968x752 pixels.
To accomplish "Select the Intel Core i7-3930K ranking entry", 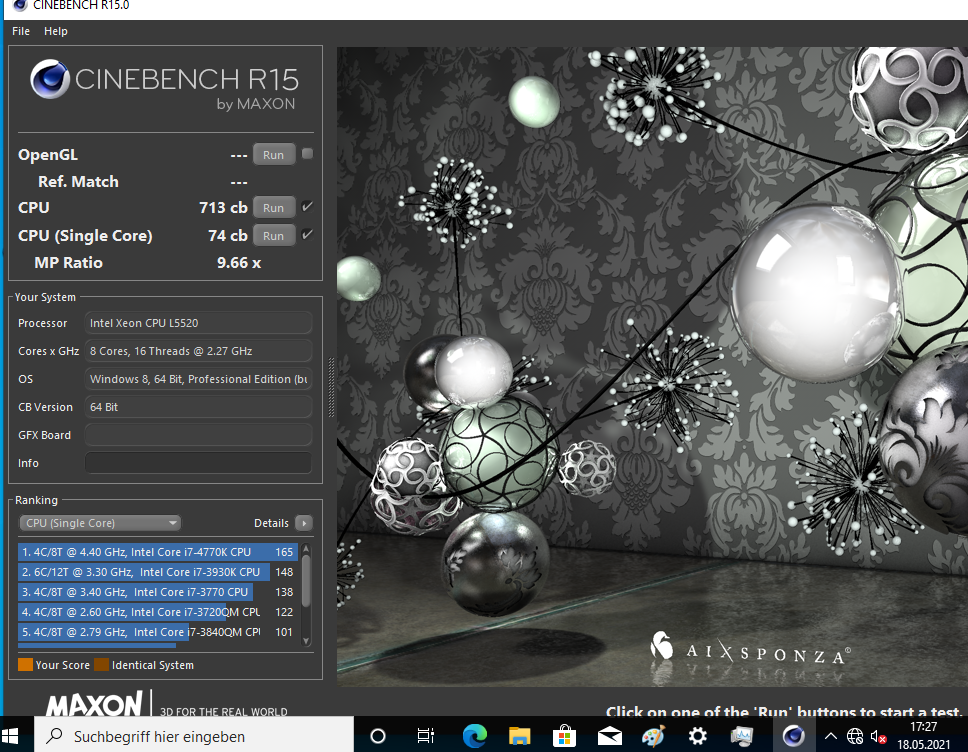I will (157, 572).
